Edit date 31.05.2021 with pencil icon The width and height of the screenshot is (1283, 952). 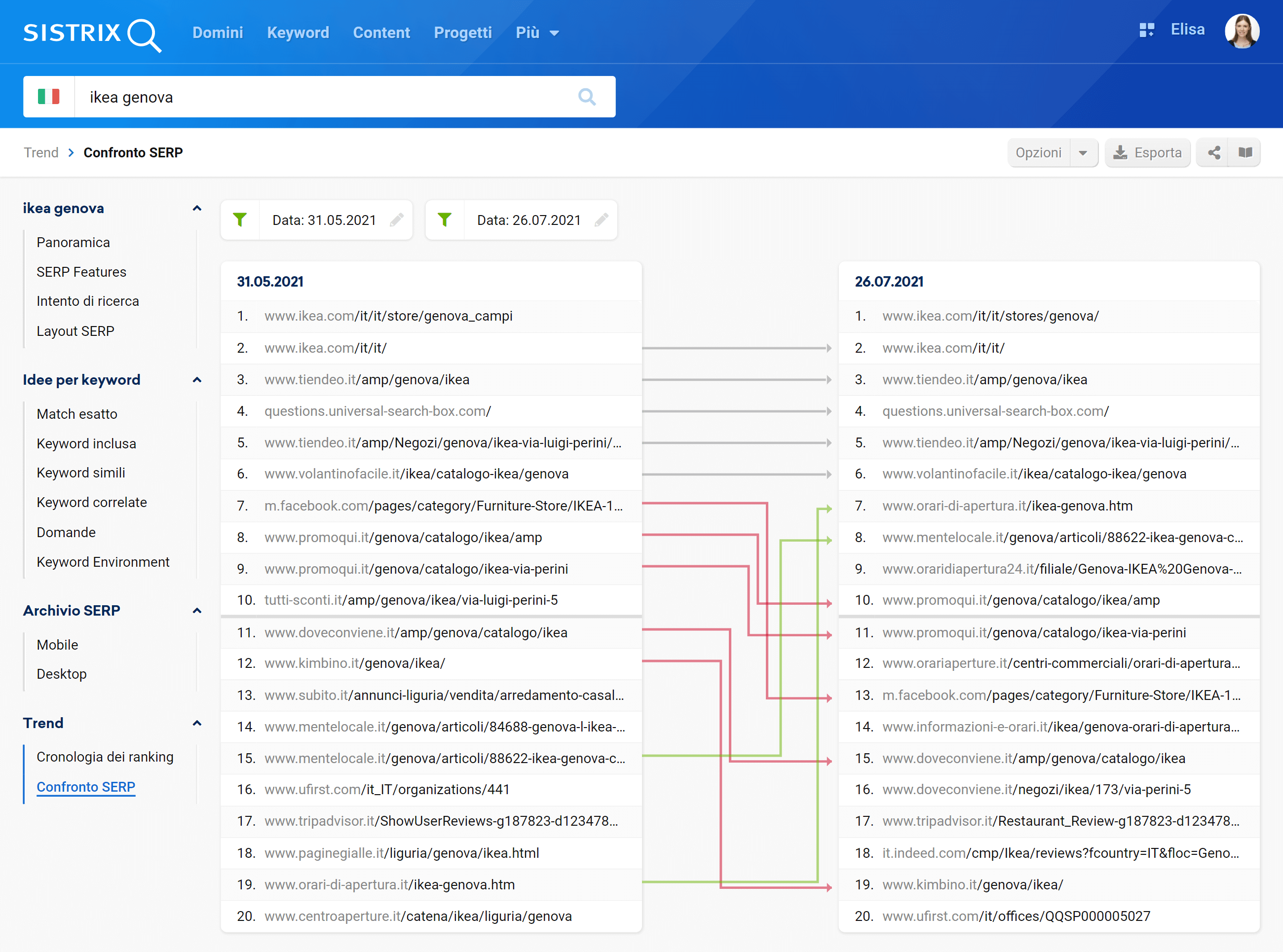[x=397, y=220]
